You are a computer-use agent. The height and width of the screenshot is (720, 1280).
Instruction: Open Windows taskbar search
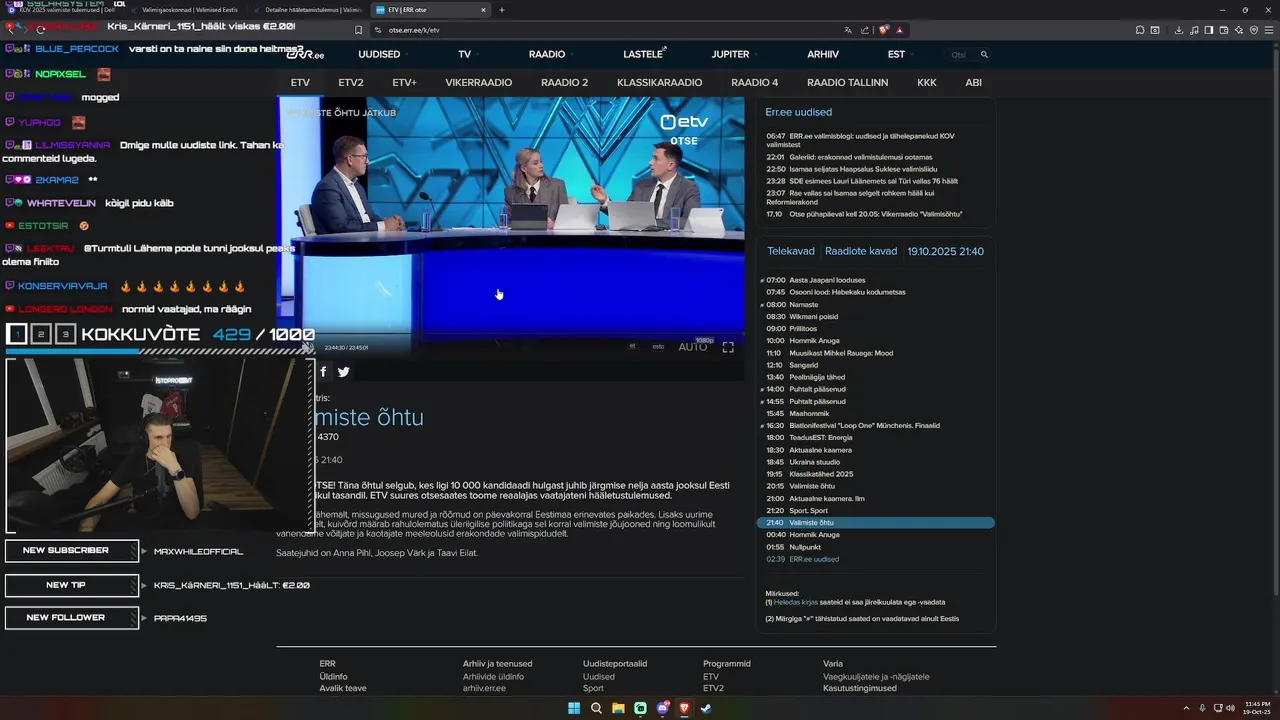pyautogui.click(x=596, y=708)
